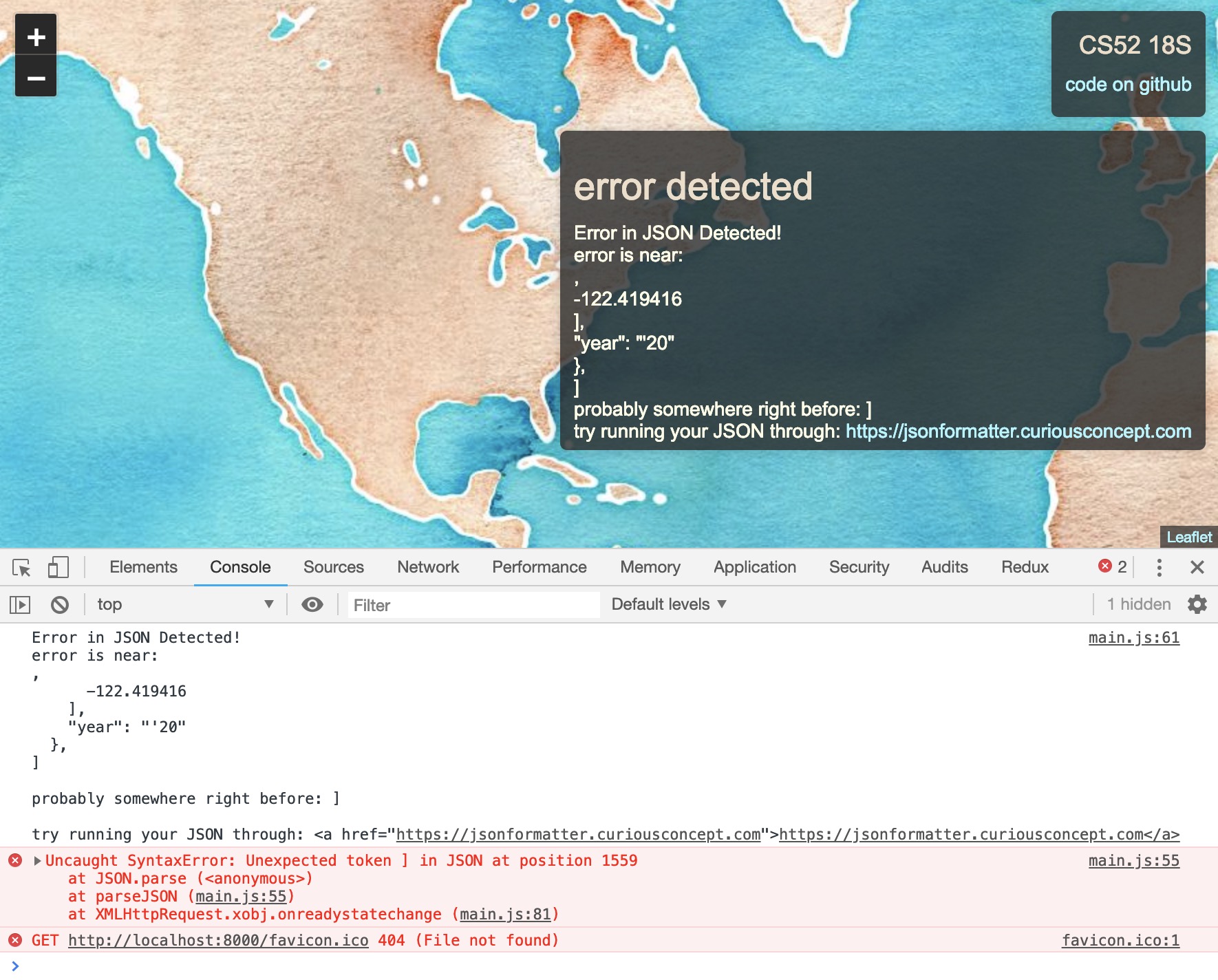
Task: Open the localhost favicon.ico URL
Action: coord(218,941)
